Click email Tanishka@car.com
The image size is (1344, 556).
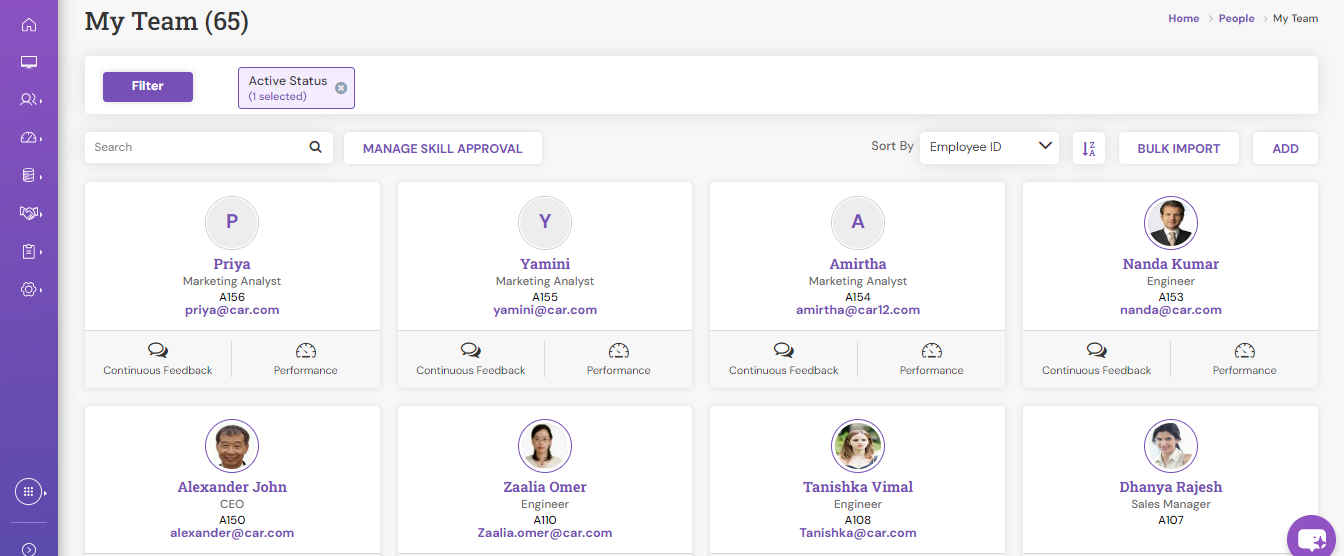[x=858, y=533]
